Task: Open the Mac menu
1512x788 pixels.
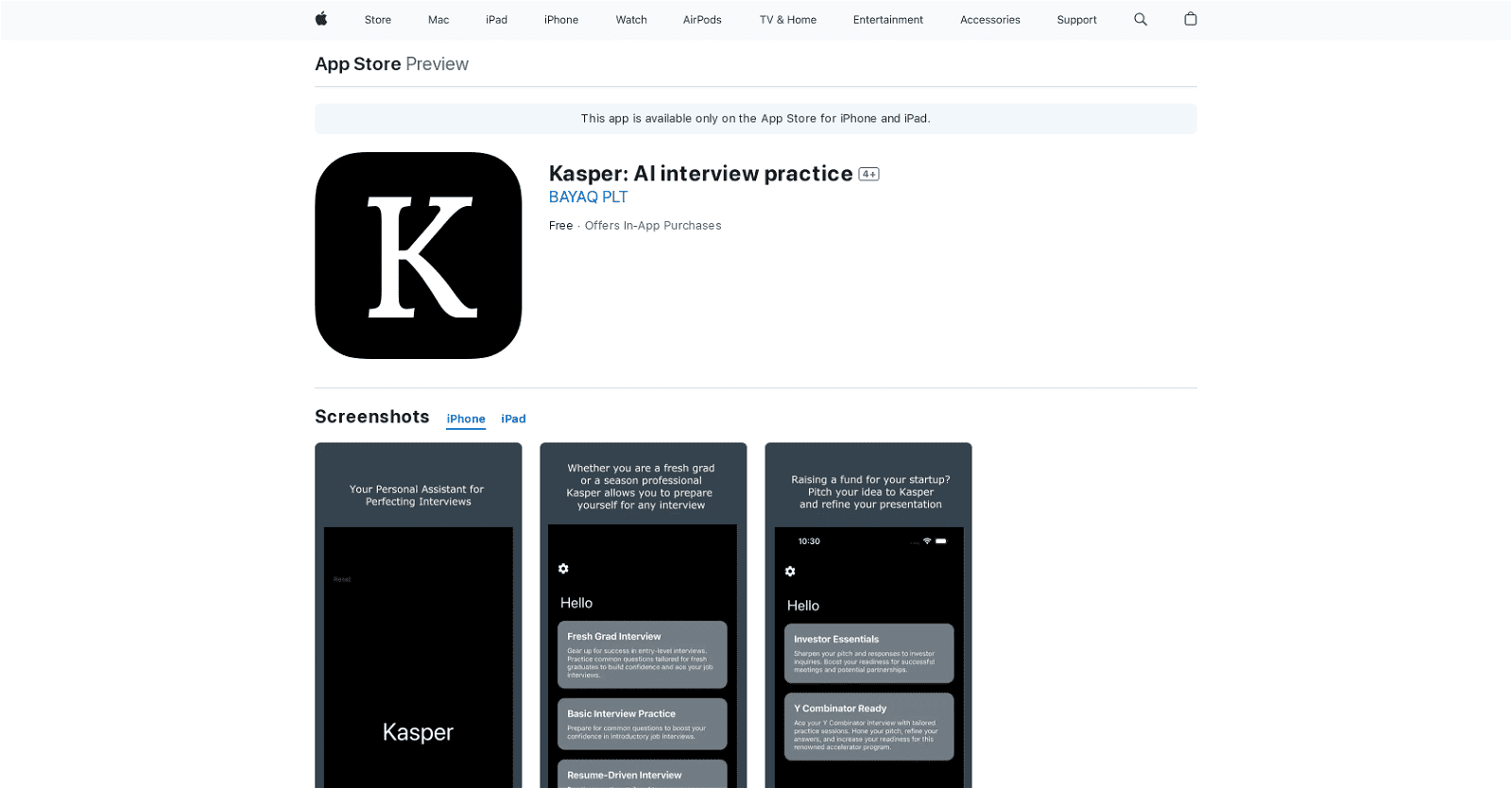Action: pyautogui.click(x=438, y=20)
